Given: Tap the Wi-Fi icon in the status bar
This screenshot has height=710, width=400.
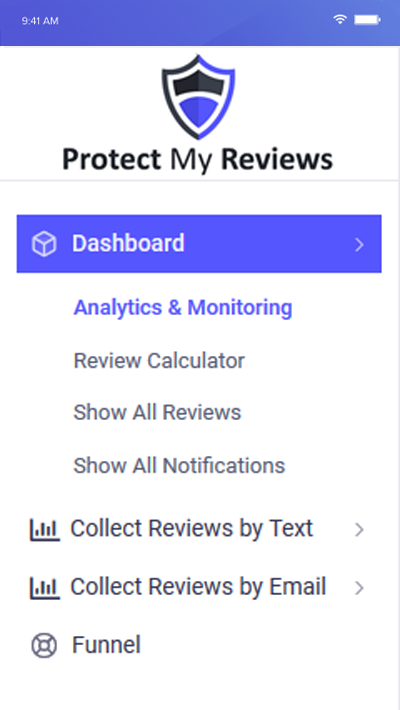Looking at the screenshot, I should (x=340, y=19).
